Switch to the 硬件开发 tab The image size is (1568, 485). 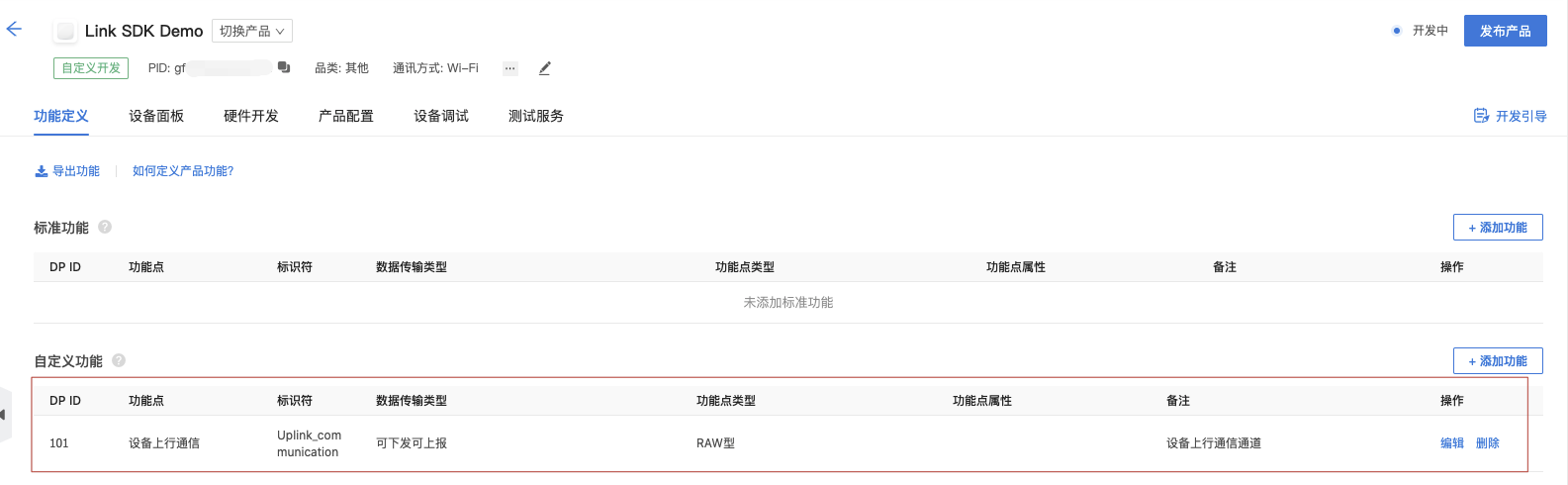(x=251, y=116)
